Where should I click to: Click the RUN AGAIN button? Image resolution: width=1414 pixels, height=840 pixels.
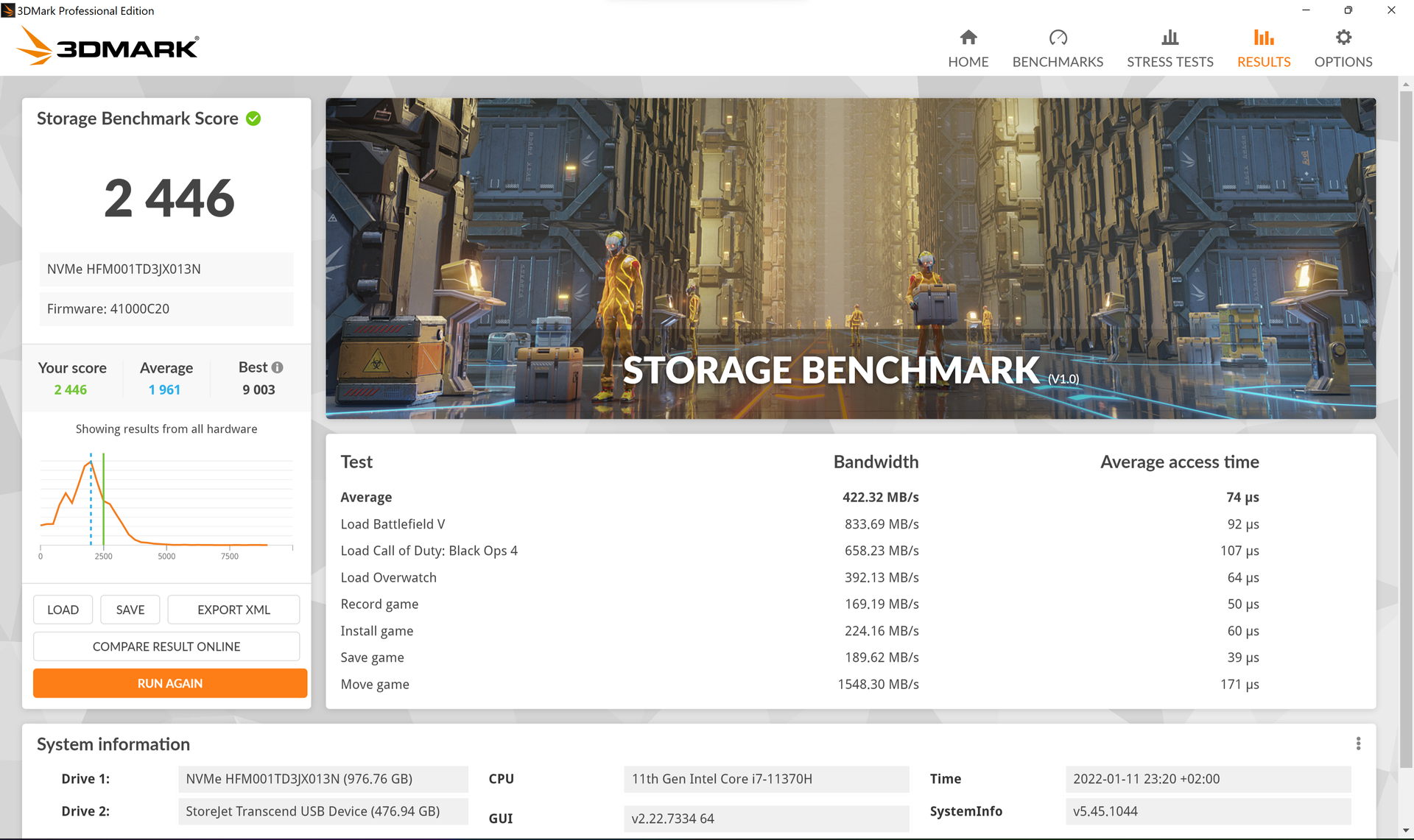(168, 683)
